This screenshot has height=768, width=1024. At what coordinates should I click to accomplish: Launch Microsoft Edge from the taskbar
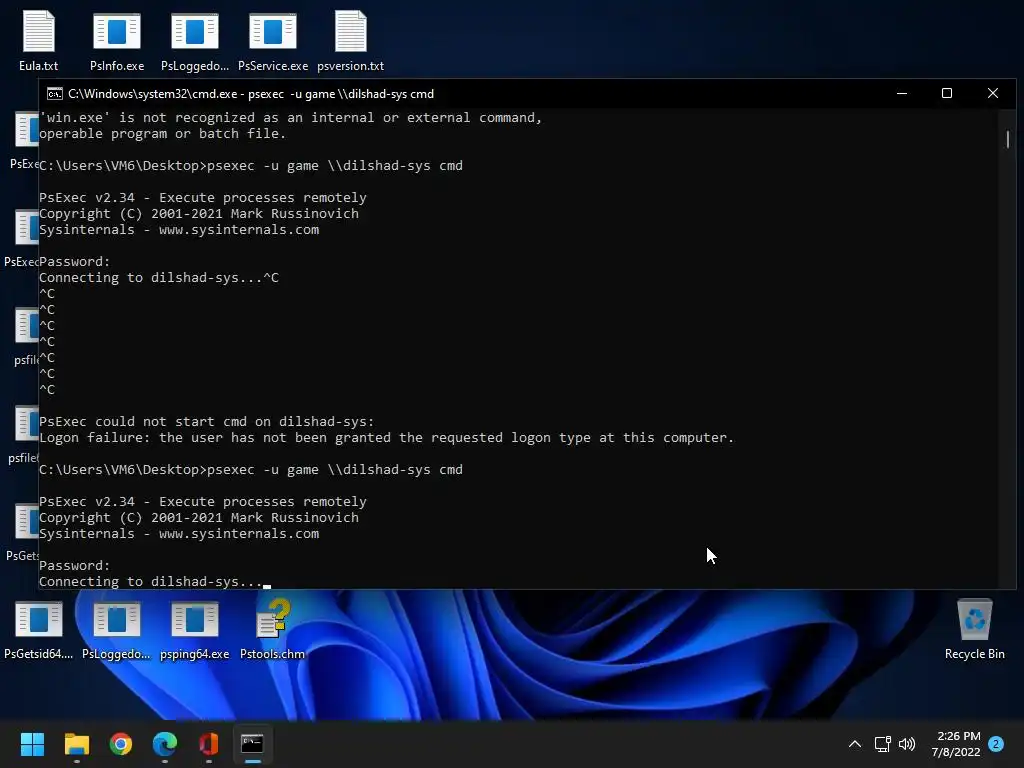[165, 744]
